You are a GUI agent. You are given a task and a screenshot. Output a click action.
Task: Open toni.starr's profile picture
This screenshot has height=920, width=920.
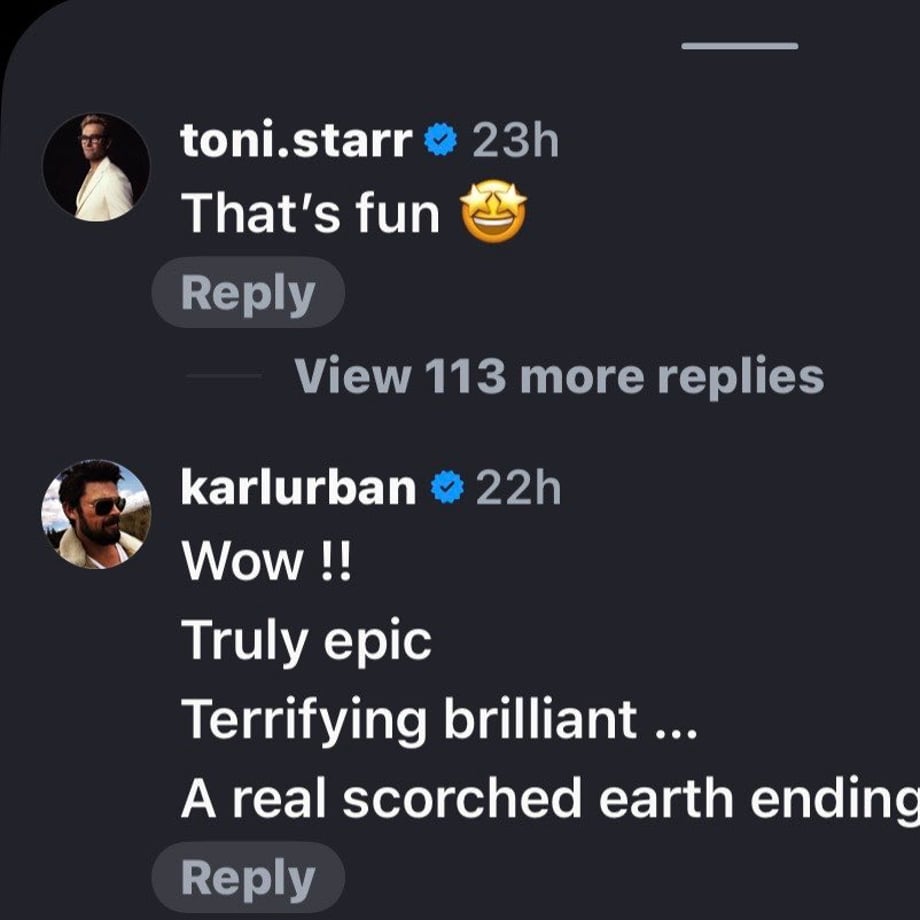(x=96, y=167)
